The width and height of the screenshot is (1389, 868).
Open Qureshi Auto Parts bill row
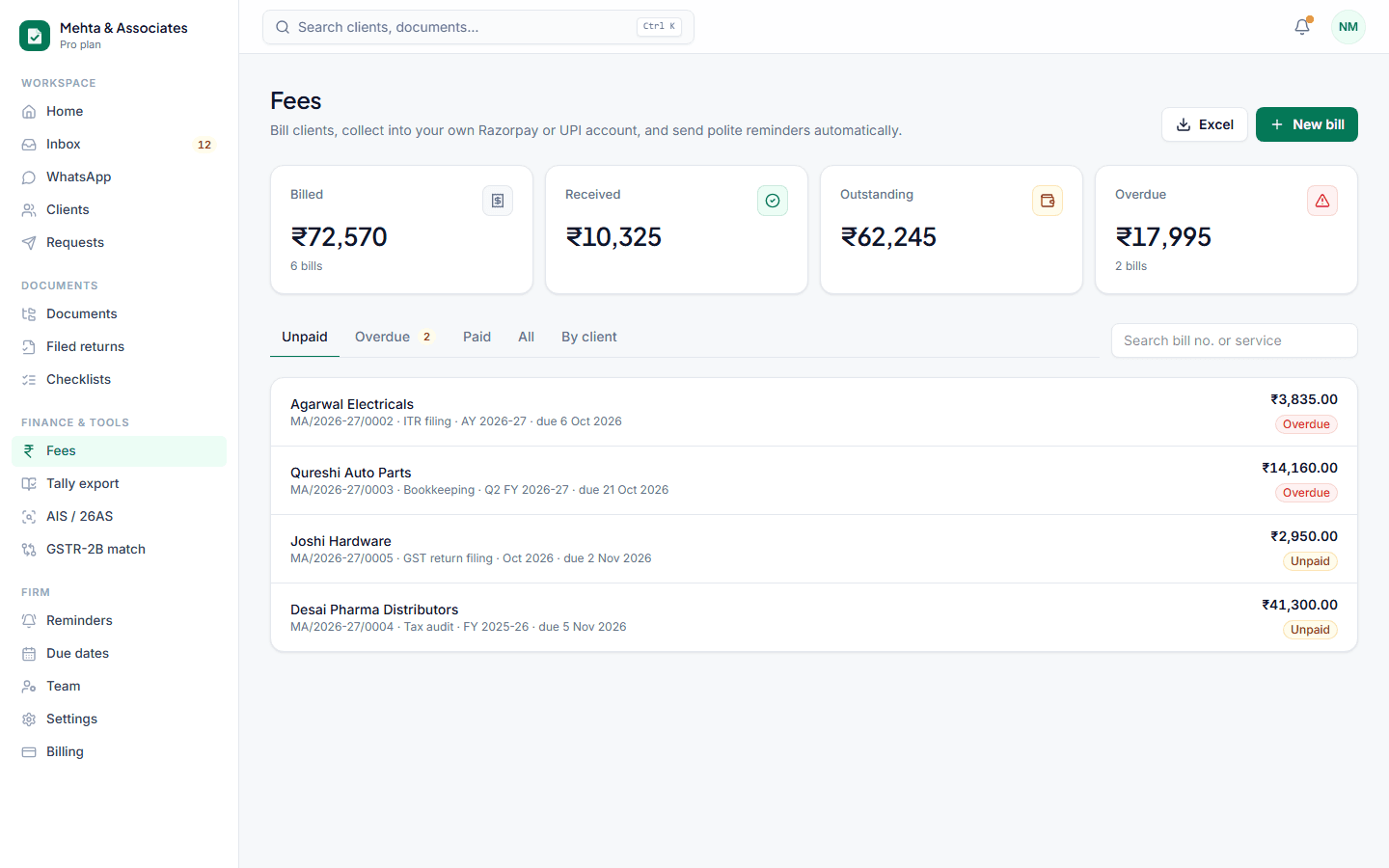814,480
